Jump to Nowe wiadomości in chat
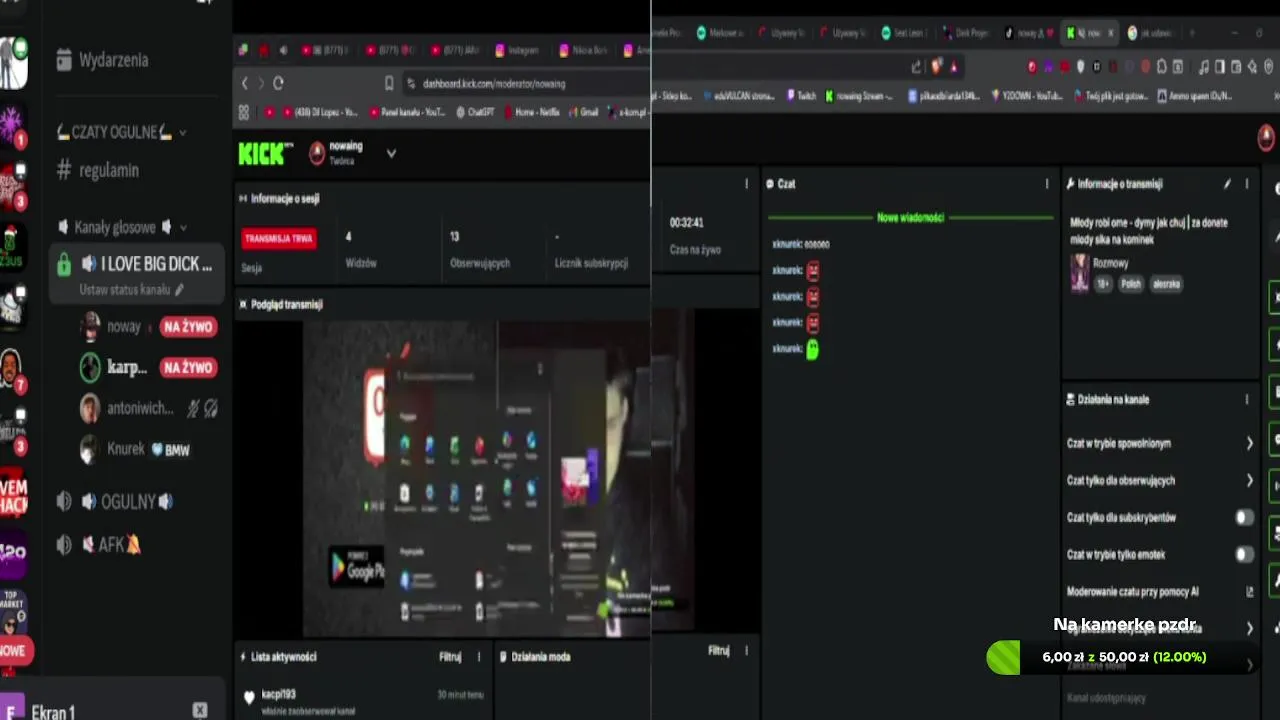This screenshot has width=1280, height=720. 910,217
